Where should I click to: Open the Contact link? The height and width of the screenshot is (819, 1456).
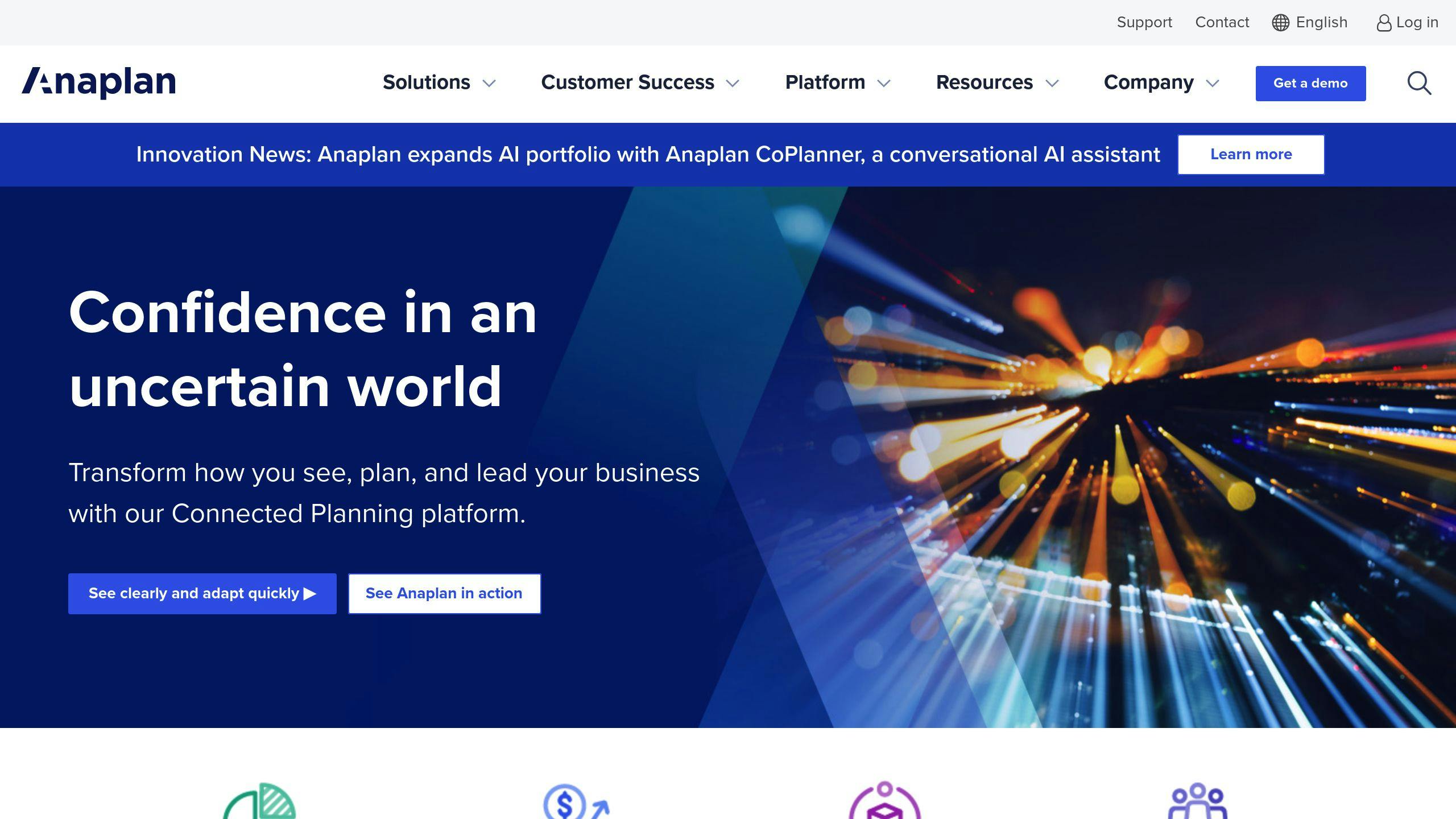(1222, 22)
